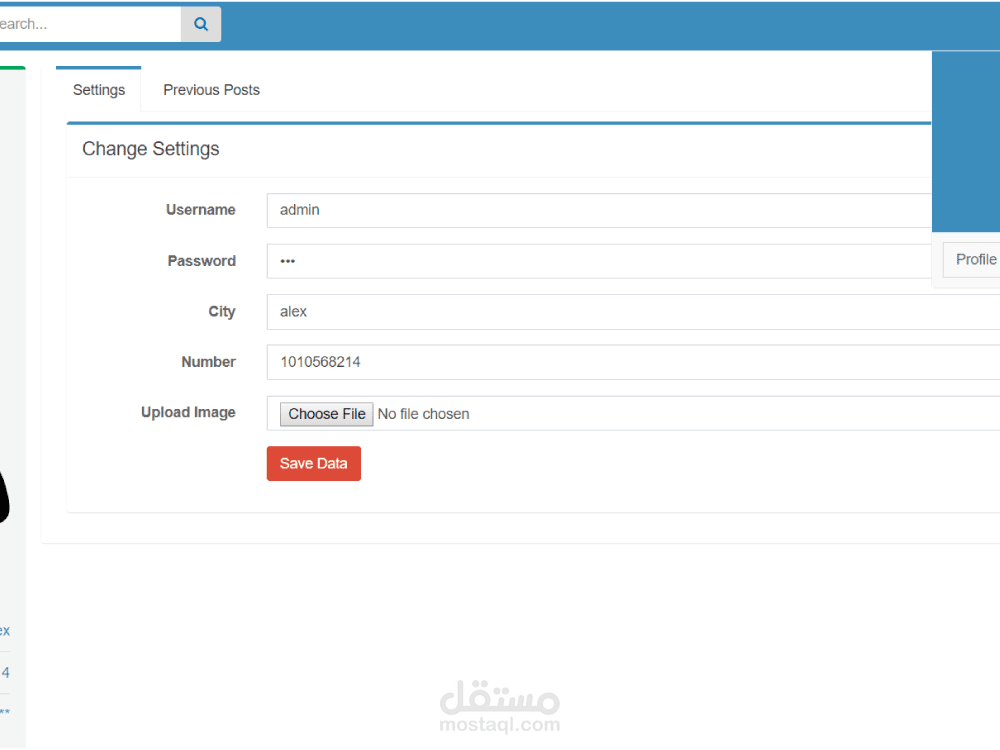1000x750 pixels.
Task: Click the search magnifier icon button
Action: click(201, 24)
